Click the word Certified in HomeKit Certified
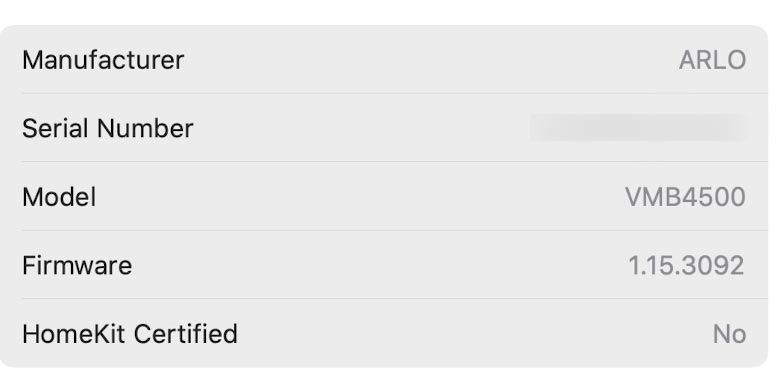This screenshot has width=784, height=386. (x=186, y=334)
